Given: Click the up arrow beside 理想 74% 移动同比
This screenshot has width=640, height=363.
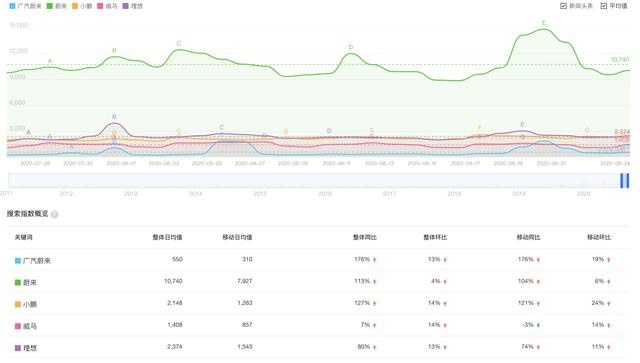Looking at the screenshot, I should 538,347.
